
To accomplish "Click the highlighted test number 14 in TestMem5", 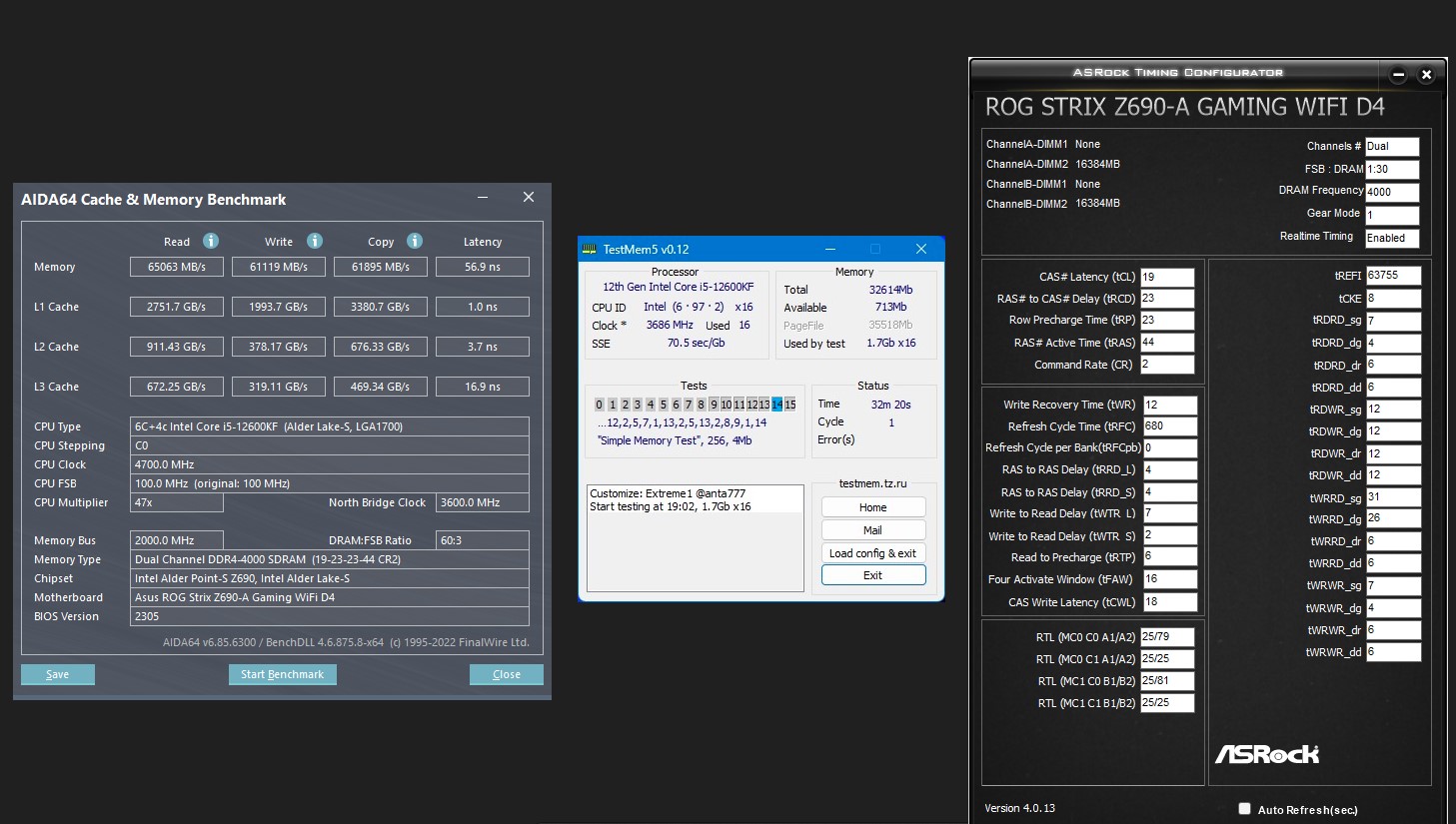I will (x=777, y=405).
